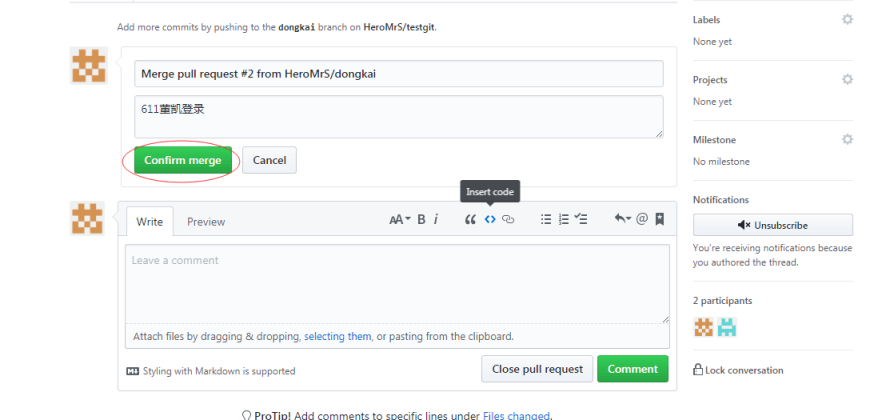Cancel the merge

tap(269, 160)
